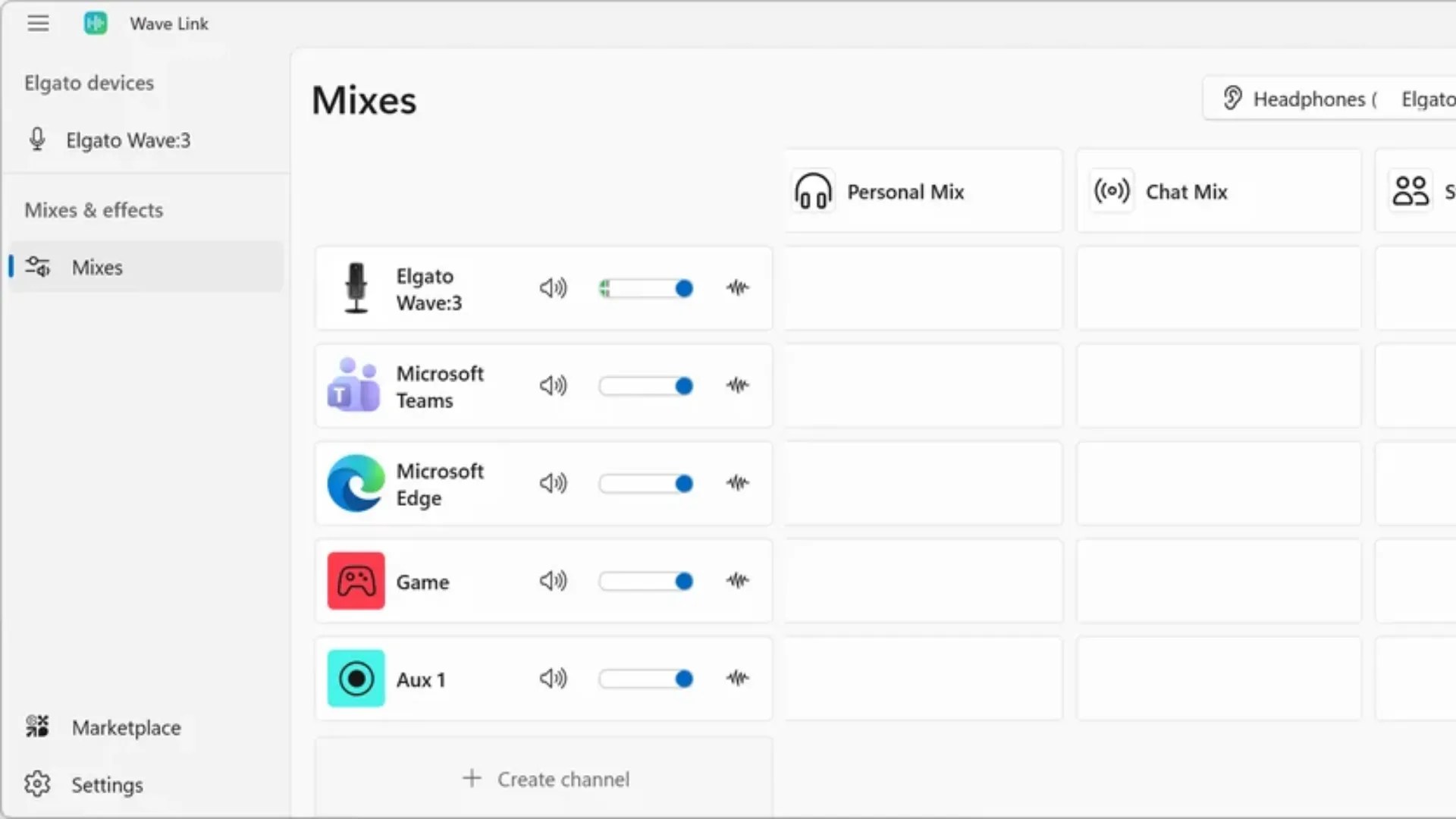Open effects waveform icon for Microsoft Teams
This screenshot has height=819, width=1456.
tap(737, 386)
